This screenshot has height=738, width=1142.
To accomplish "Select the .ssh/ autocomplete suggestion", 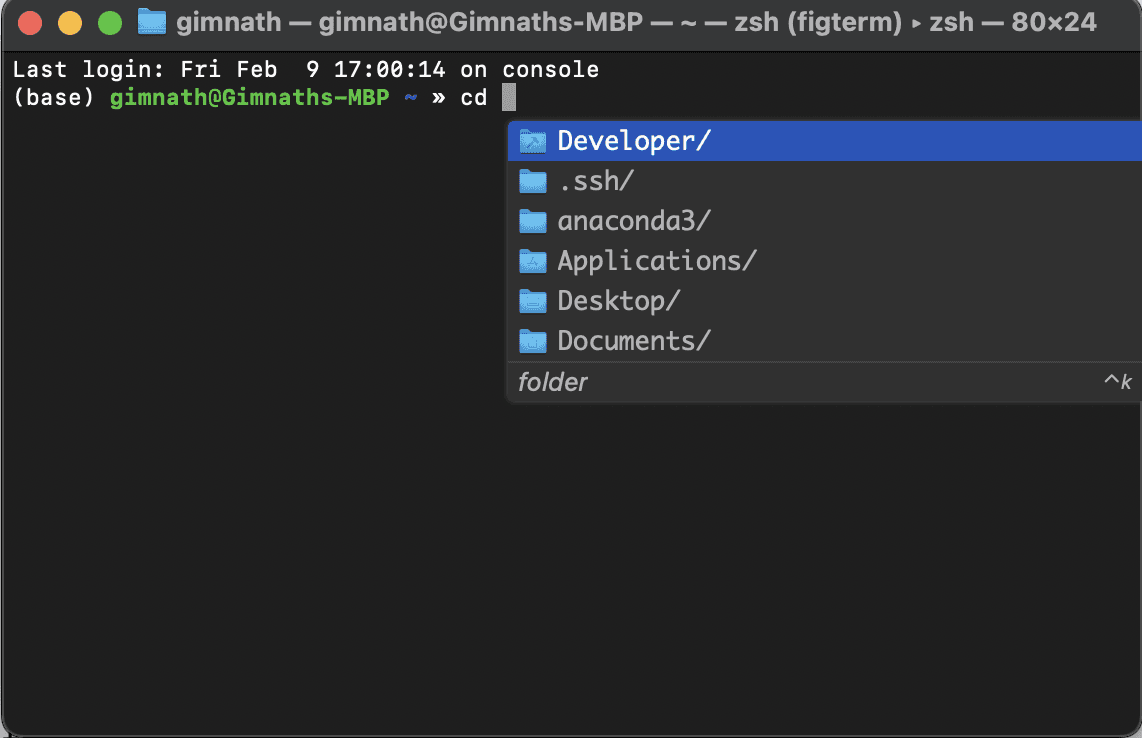I will click(x=824, y=181).
